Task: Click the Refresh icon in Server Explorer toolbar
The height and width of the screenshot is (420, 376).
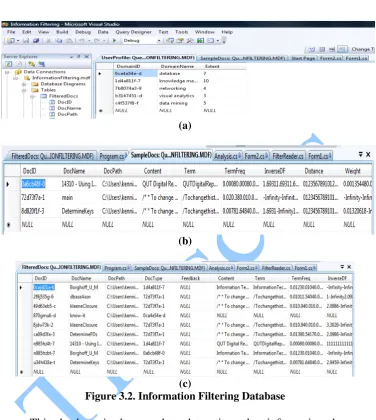Action: (x=8, y=64)
